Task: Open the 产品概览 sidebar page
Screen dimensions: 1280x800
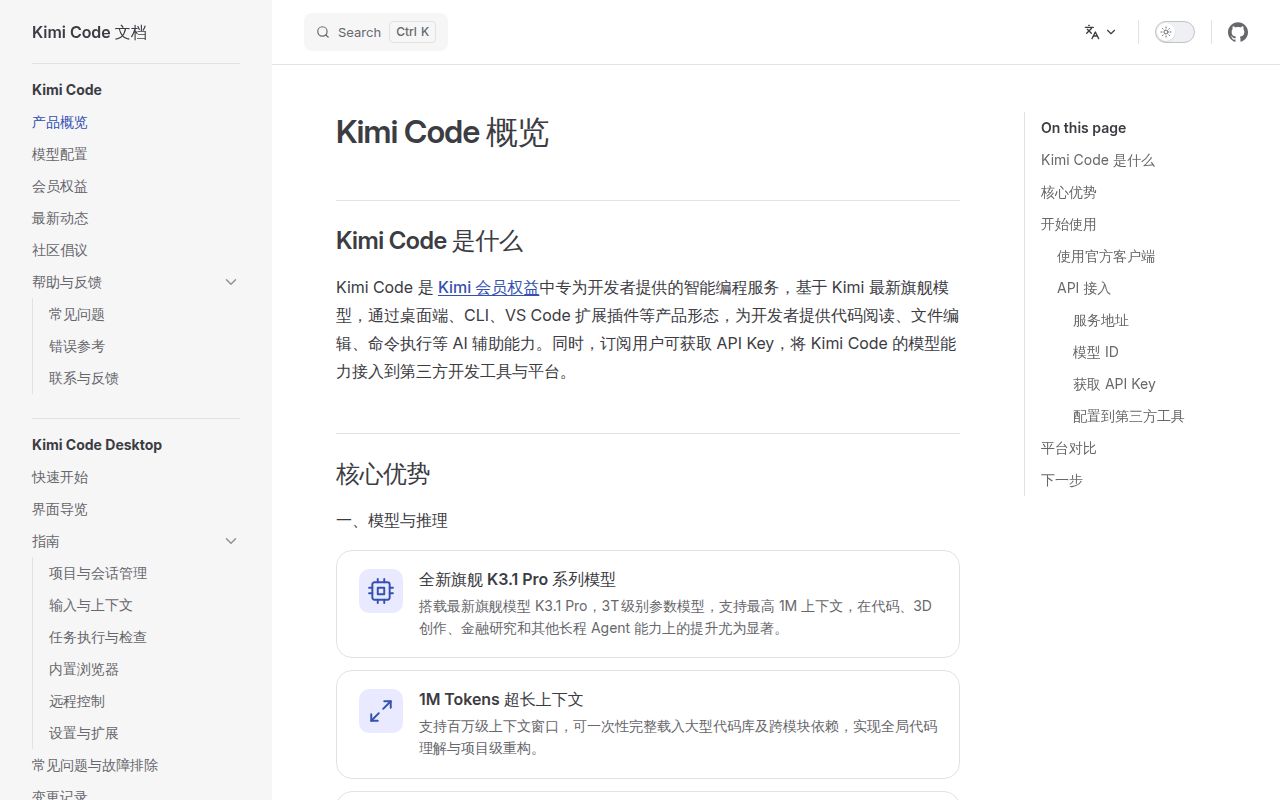Action: 60,122
